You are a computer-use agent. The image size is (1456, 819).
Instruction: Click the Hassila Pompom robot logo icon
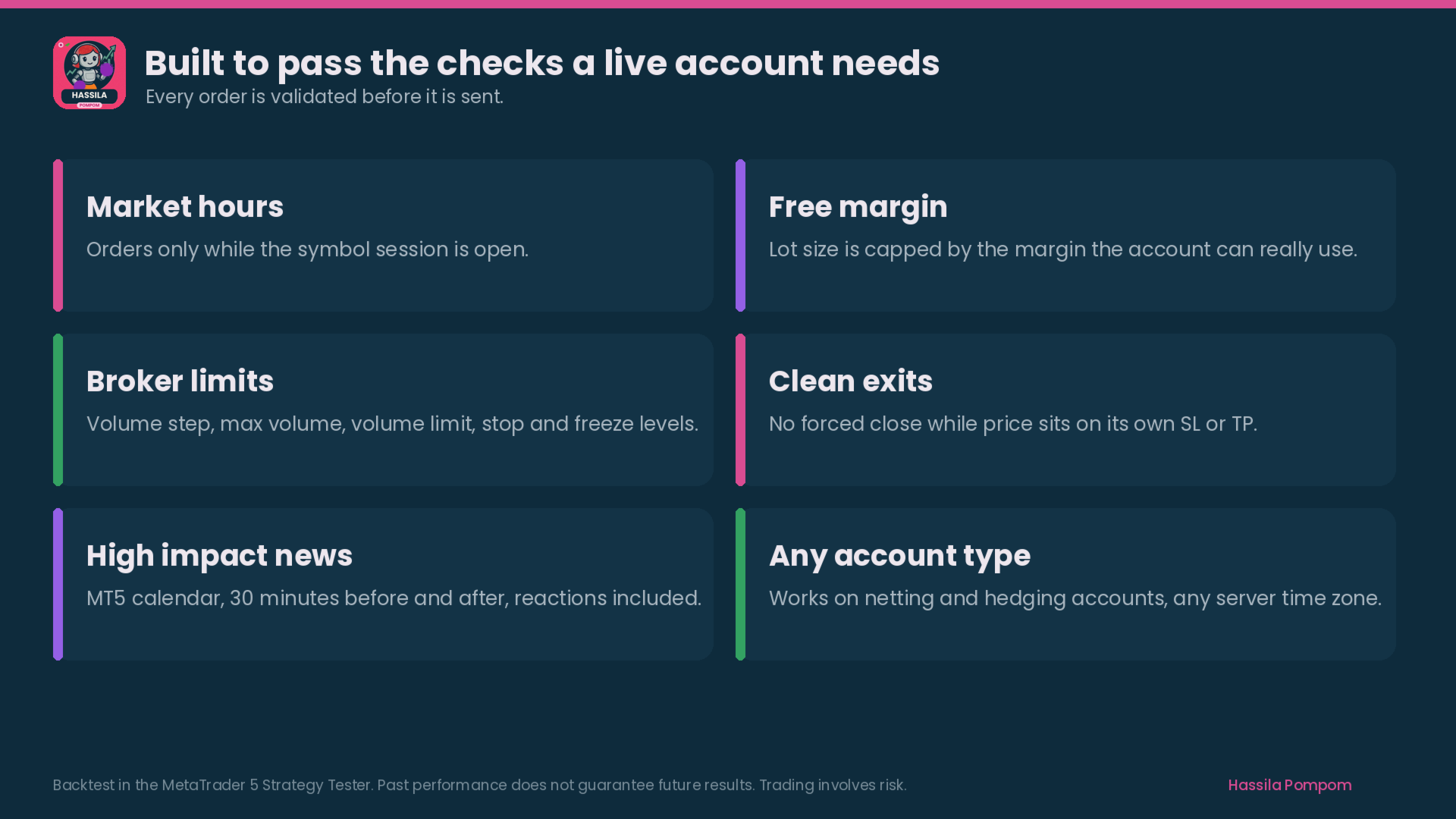point(89,73)
